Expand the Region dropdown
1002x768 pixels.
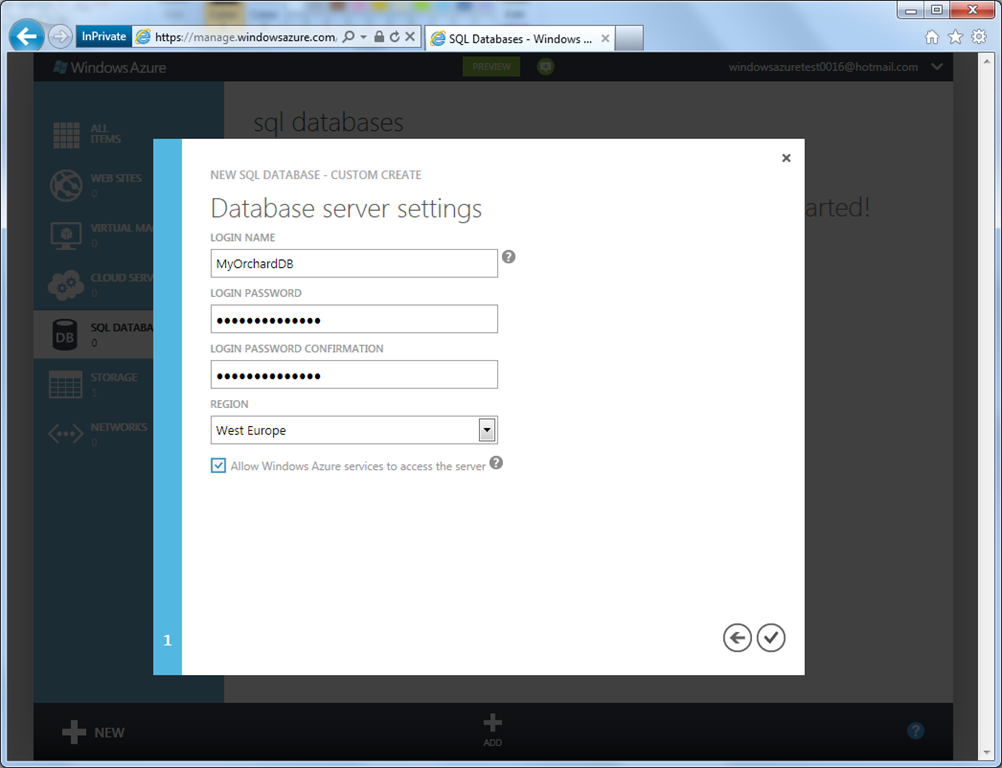[486, 430]
